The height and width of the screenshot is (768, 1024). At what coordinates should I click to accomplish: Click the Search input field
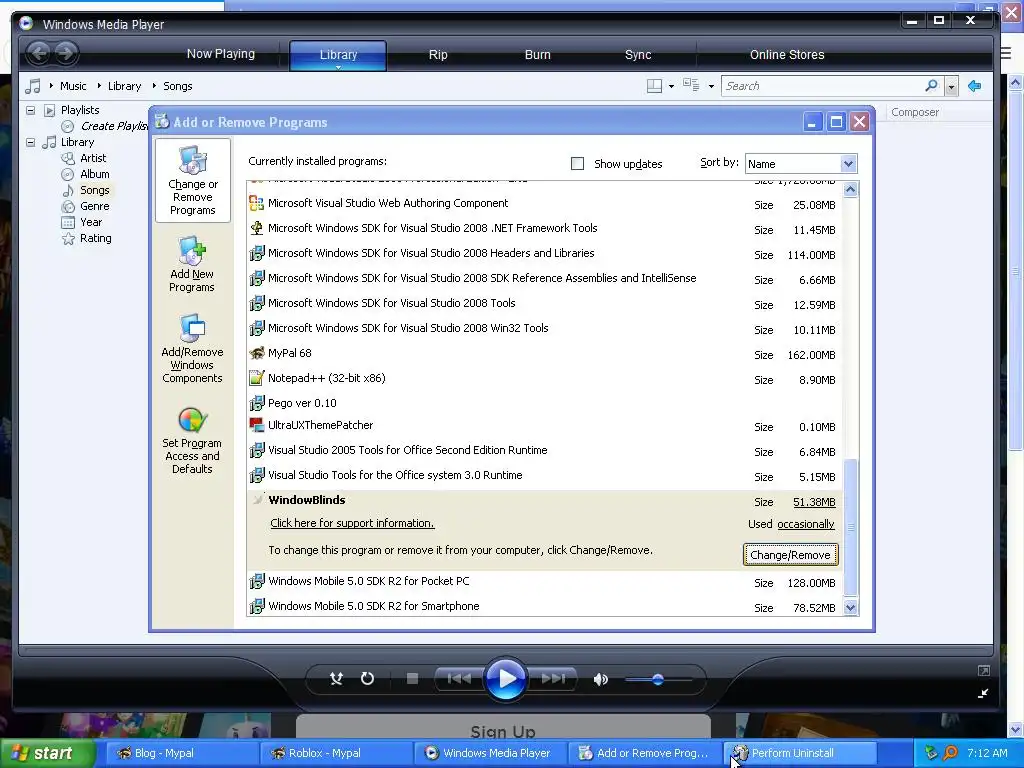[823, 86]
